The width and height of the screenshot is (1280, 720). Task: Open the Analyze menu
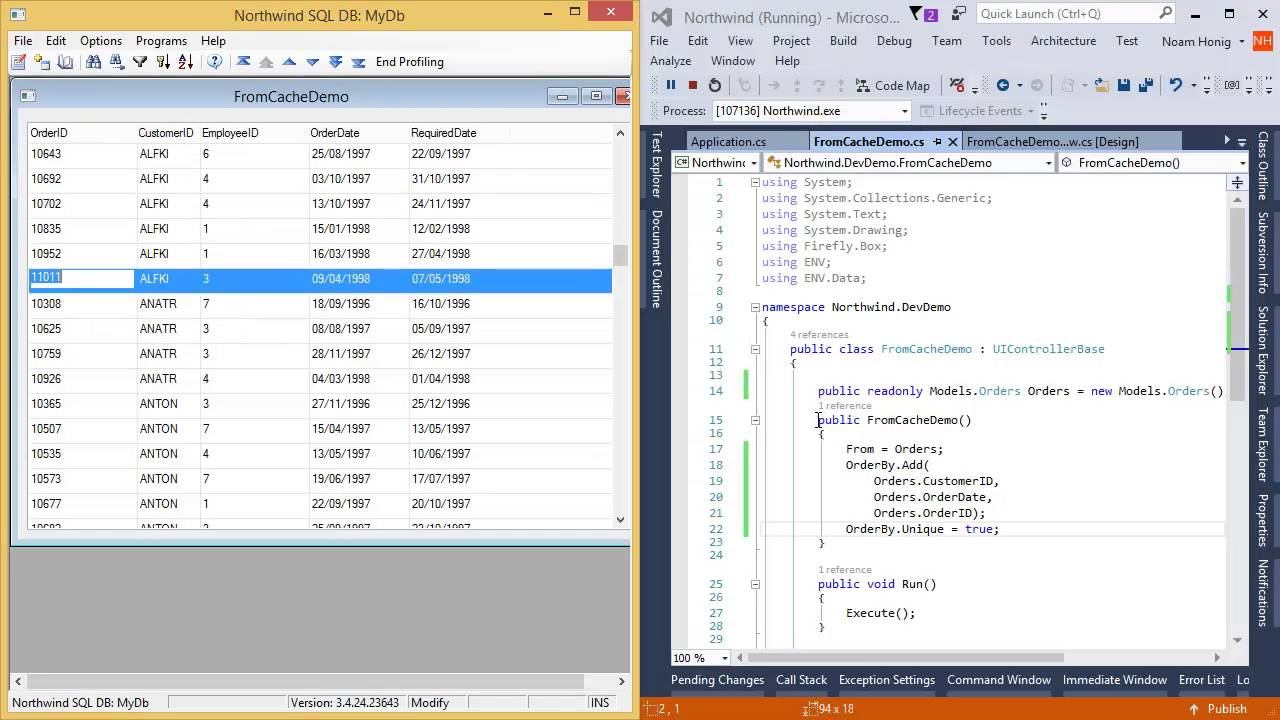670,61
